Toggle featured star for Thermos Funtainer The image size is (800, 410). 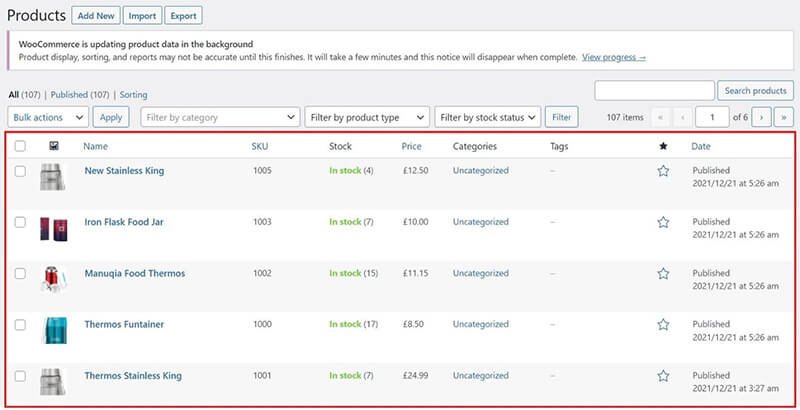663,325
